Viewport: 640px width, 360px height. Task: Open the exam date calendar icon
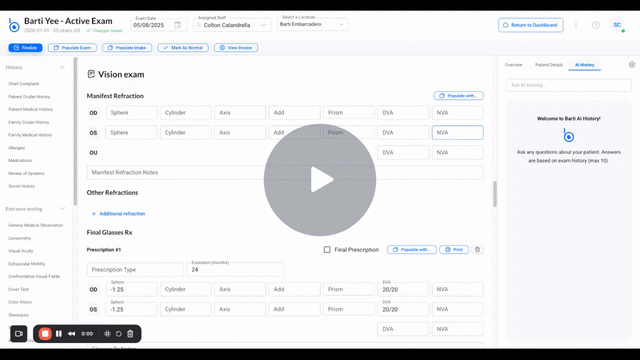pos(178,25)
